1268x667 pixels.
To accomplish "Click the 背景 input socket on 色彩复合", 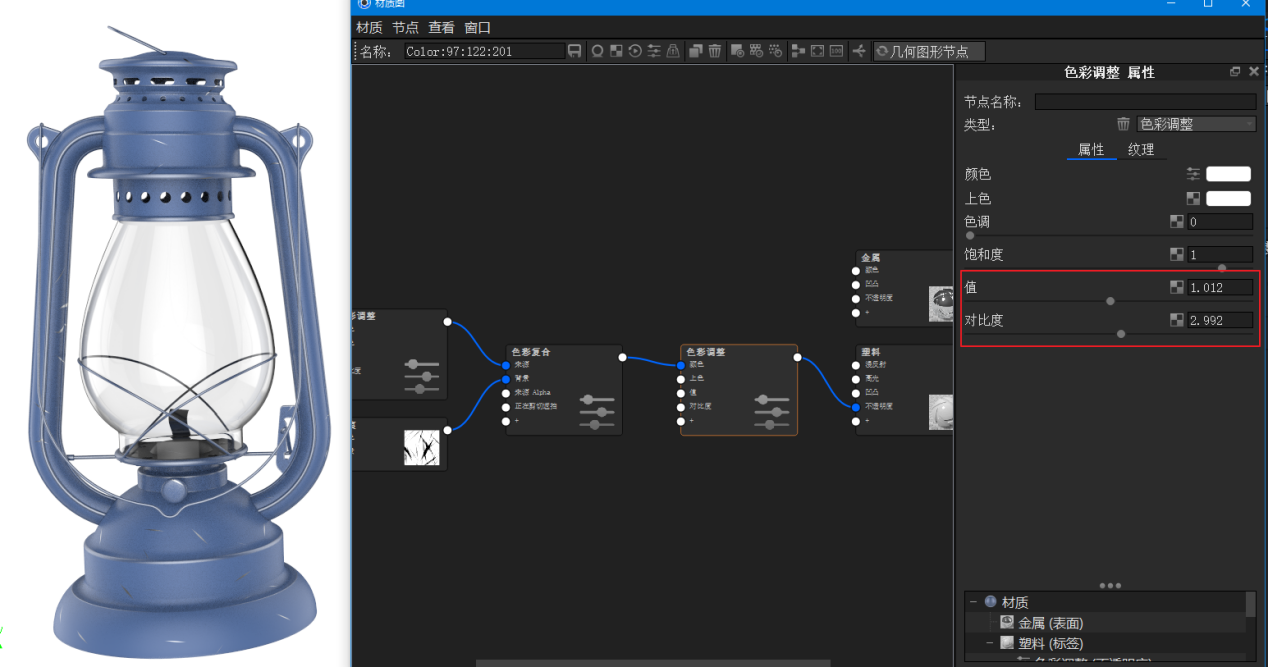I will pyautogui.click(x=506, y=379).
